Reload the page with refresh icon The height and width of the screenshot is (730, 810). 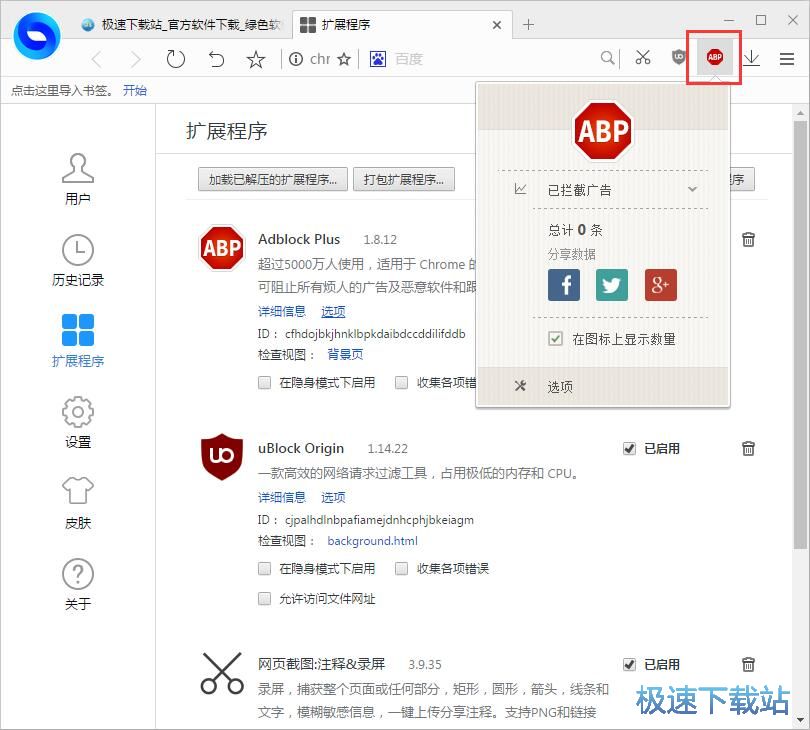coord(176,59)
